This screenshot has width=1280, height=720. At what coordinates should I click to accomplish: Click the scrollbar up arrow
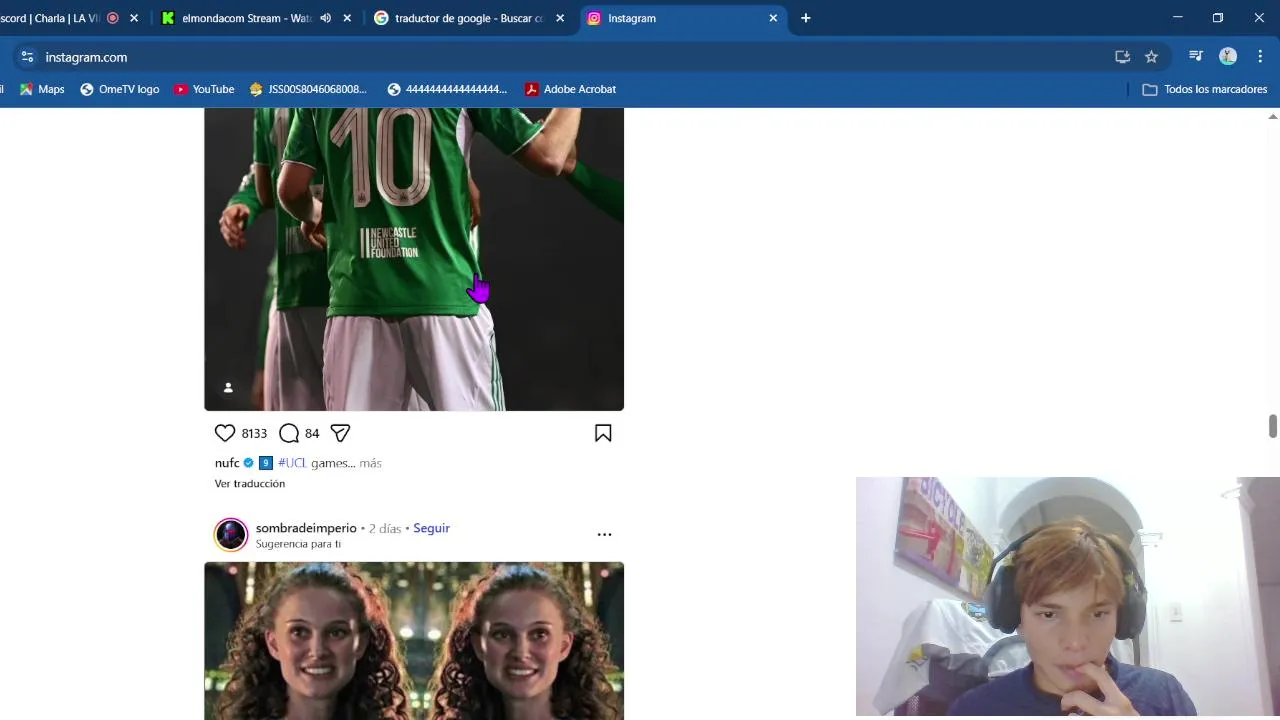click(x=1273, y=116)
